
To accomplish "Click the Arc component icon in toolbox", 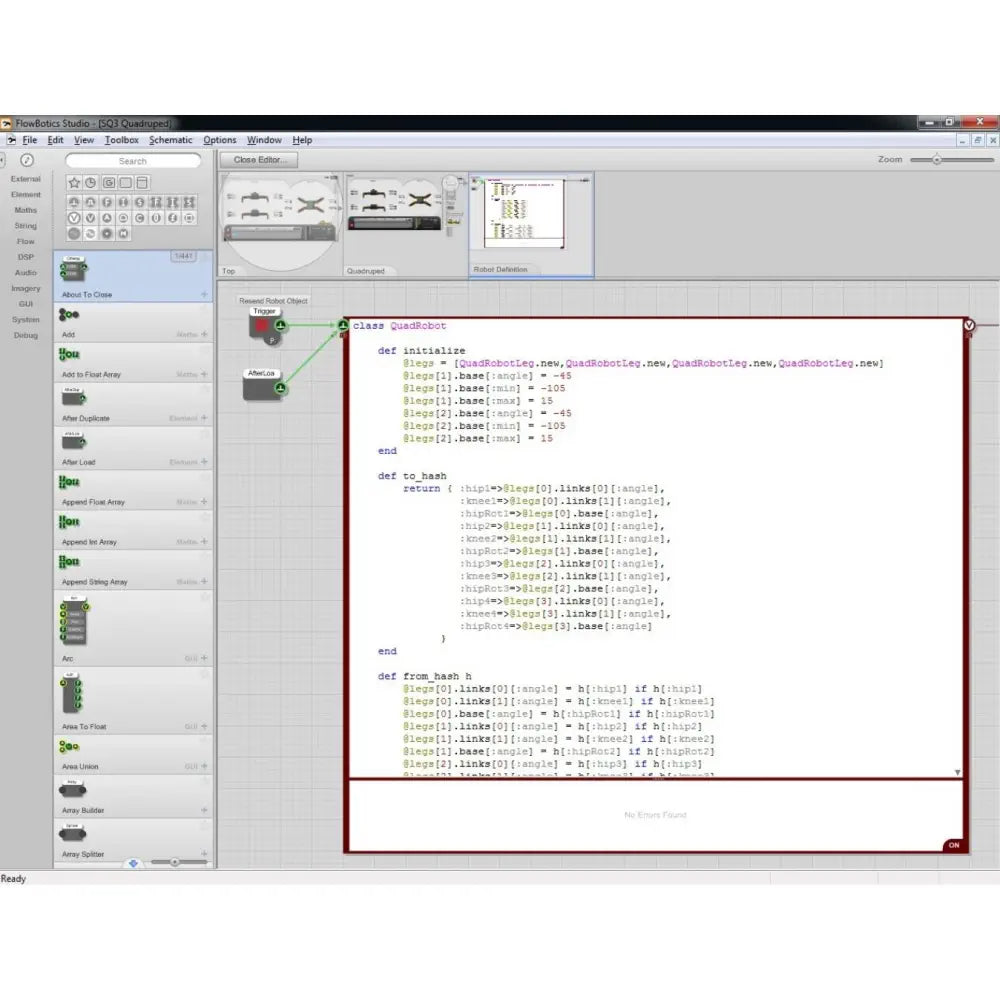I will (74, 620).
